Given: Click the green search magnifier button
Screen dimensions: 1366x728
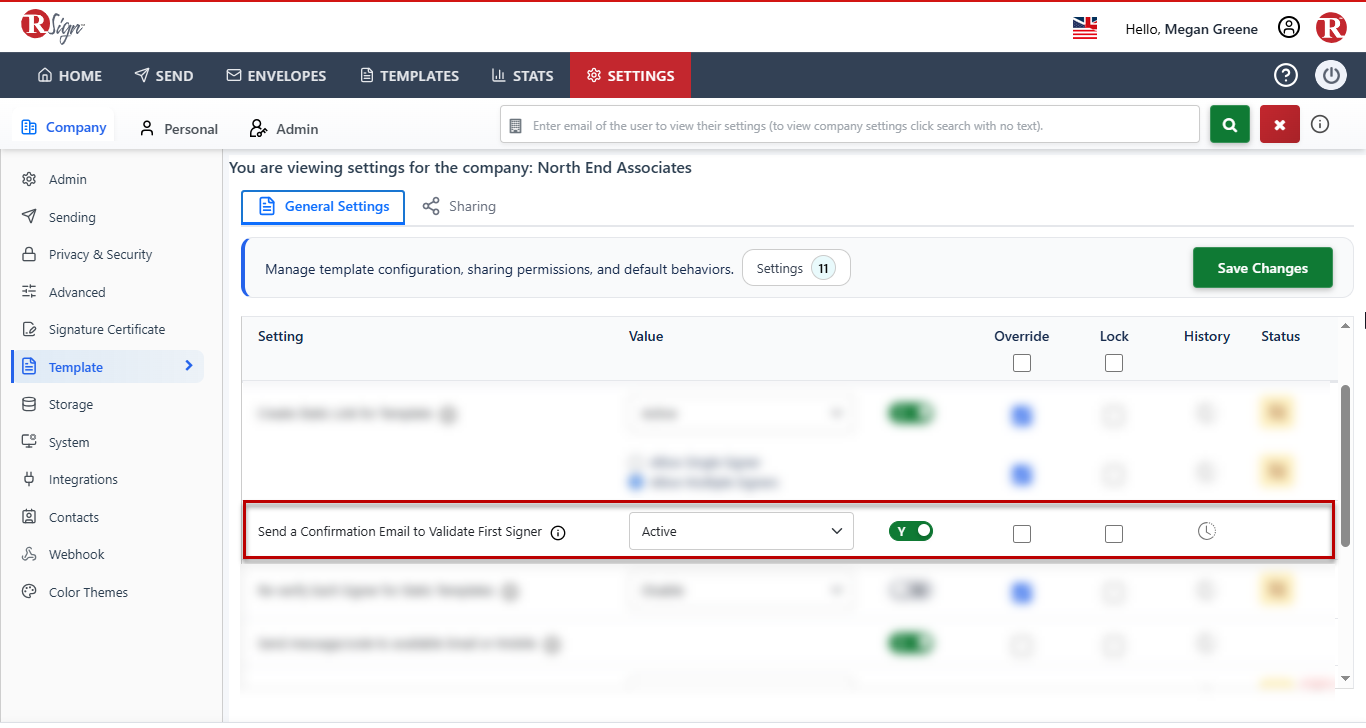Looking at the screenshot, I should [x=1230, y=125].
